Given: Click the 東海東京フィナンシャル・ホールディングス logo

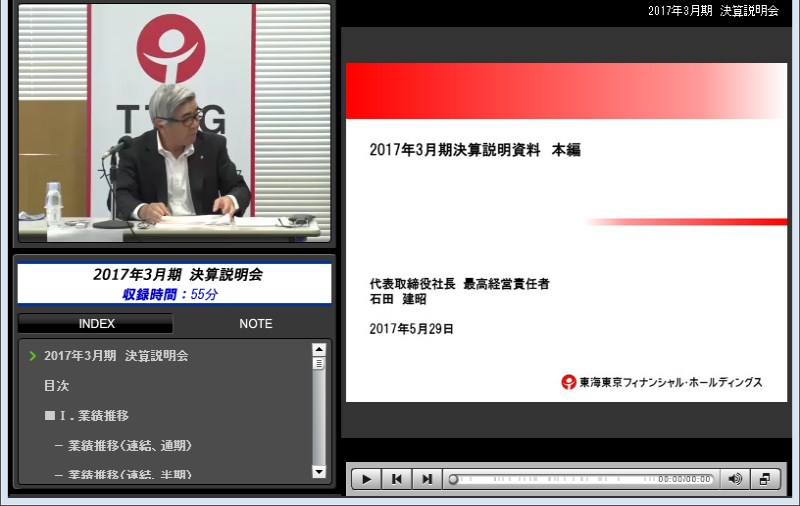Looking at the screenshot, I should click(662, 382).
